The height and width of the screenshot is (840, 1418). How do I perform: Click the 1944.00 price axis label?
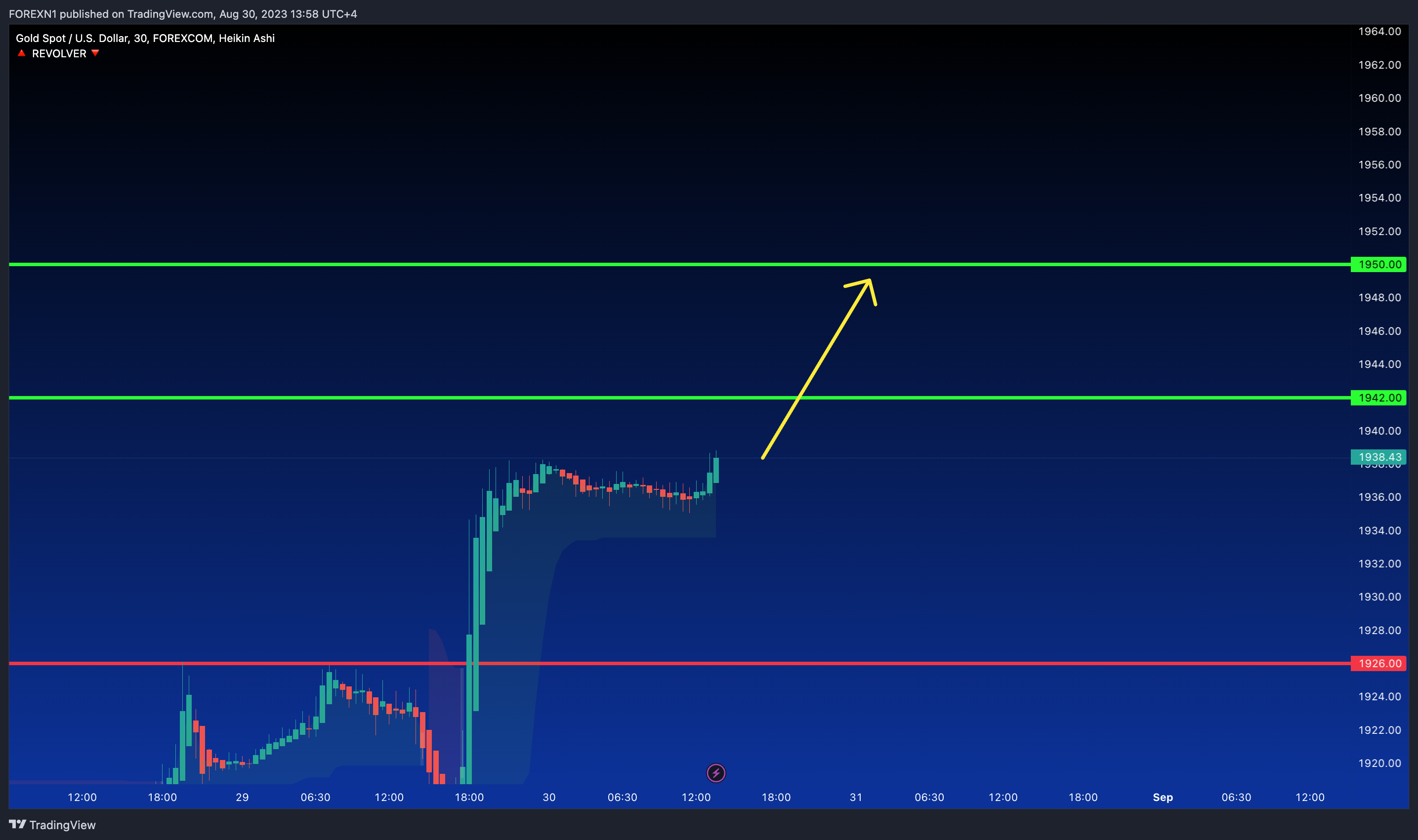pos(1379,364)
